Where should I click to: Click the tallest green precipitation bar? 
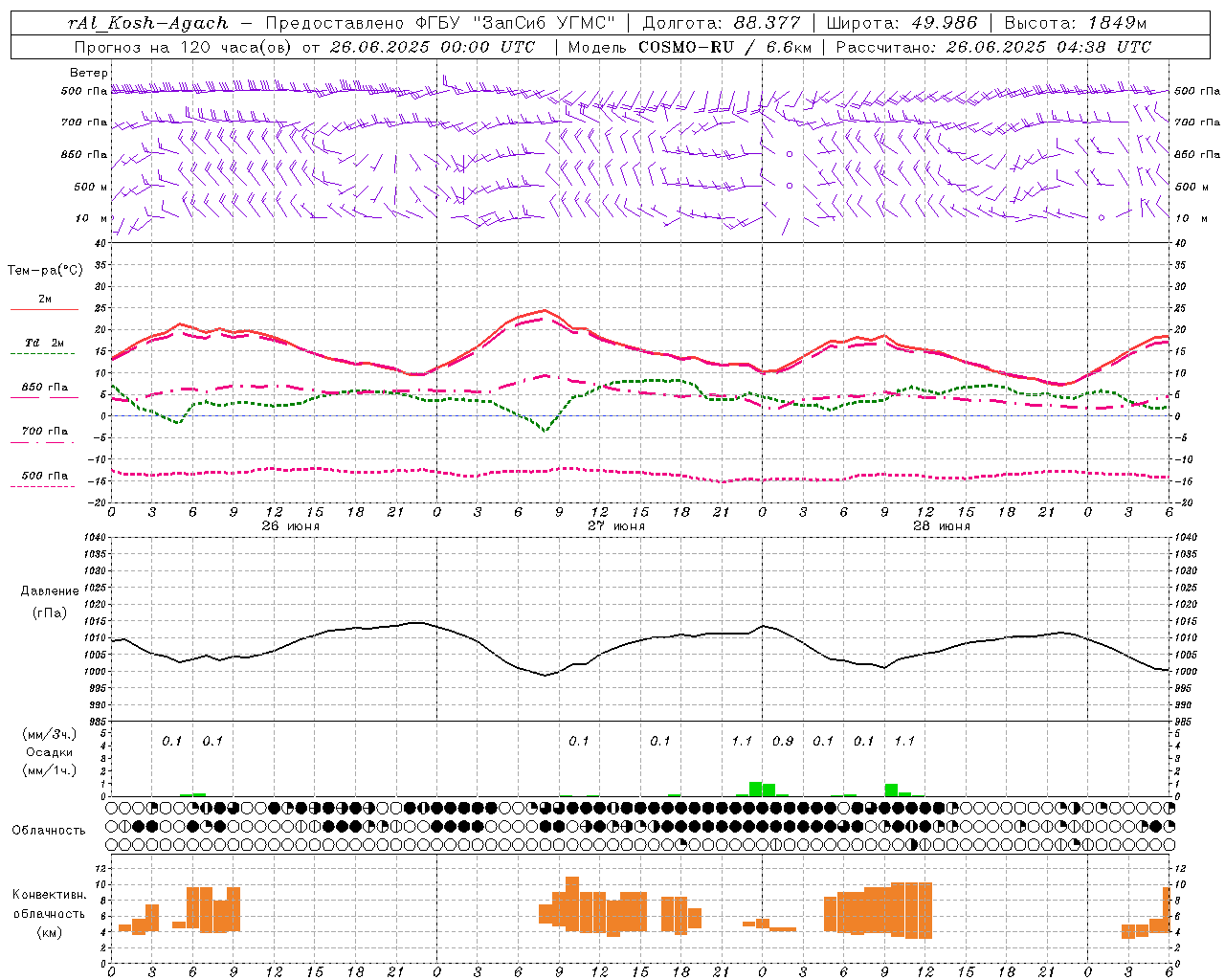tap(755, 789)
